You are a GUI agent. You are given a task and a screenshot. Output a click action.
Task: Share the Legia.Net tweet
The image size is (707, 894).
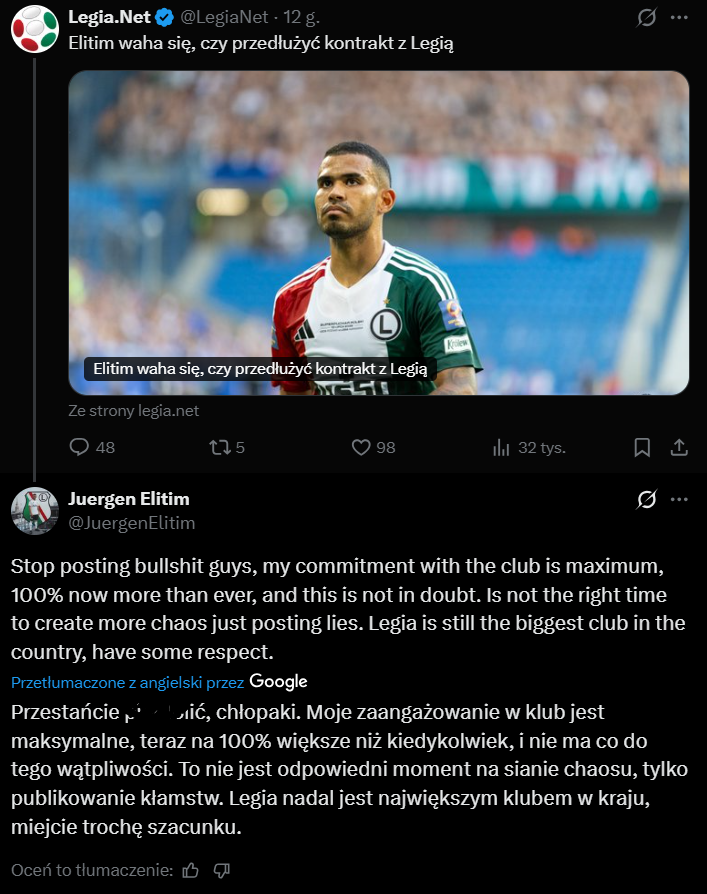point(678,448)
